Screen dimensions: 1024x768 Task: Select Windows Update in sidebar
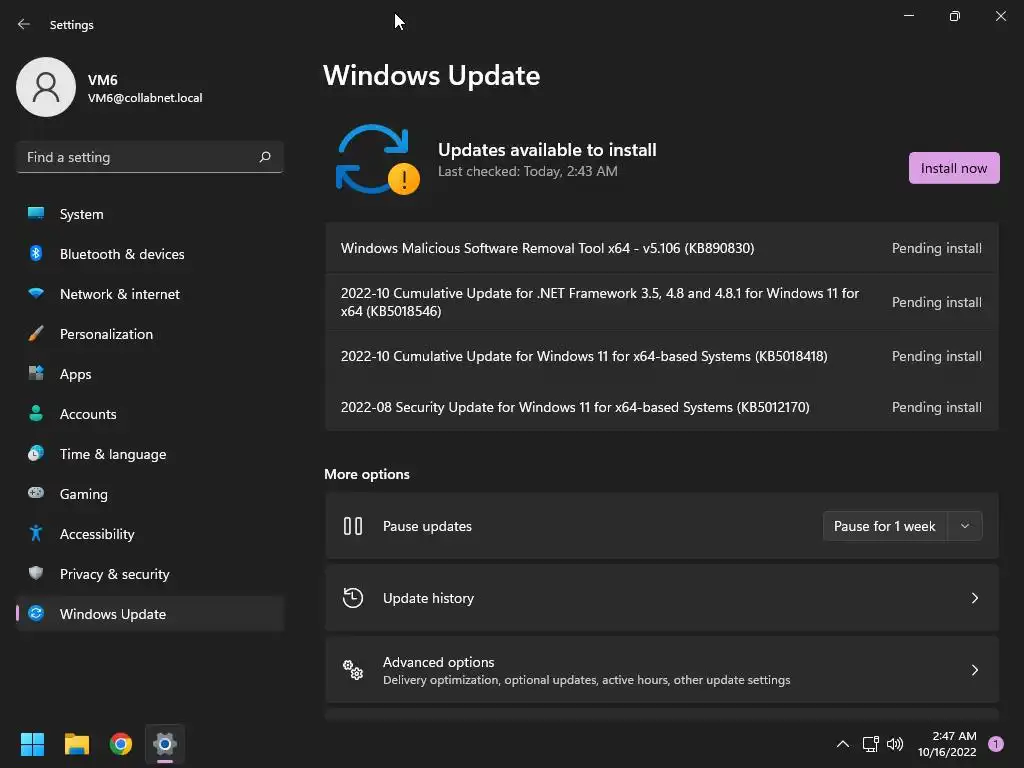(113, 614)
